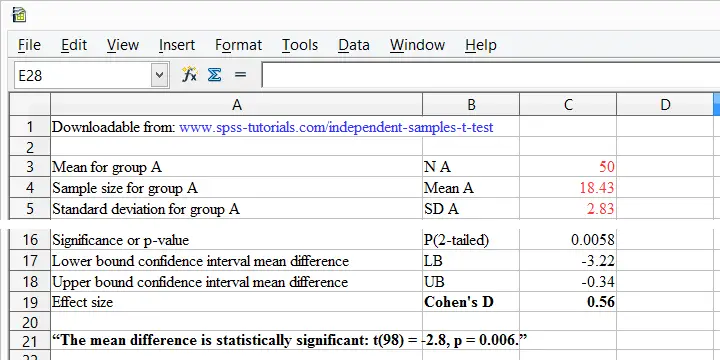720x360 pixels.
Task: Select column D header
Action: pos(665,105)
